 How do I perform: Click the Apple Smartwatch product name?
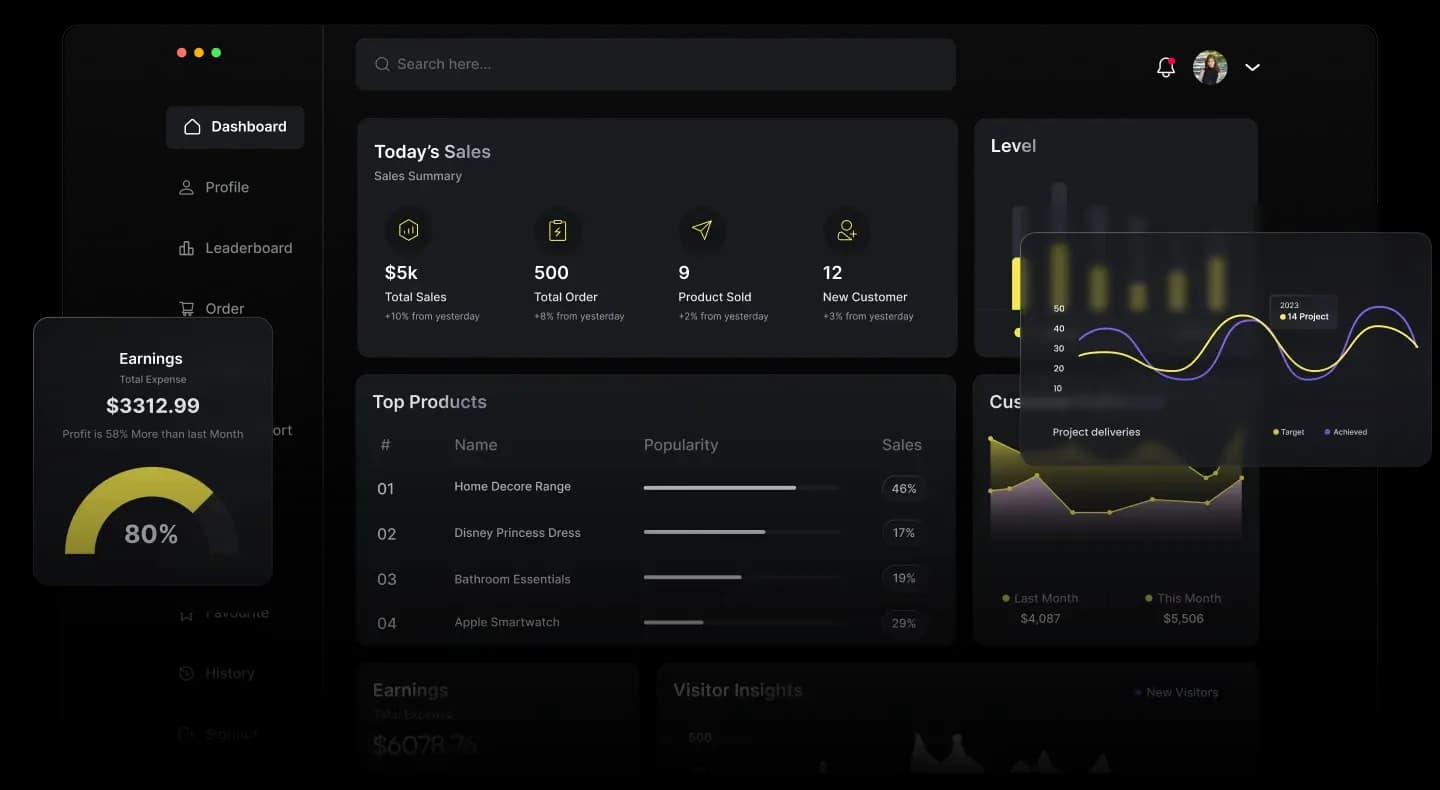(507, 622)
